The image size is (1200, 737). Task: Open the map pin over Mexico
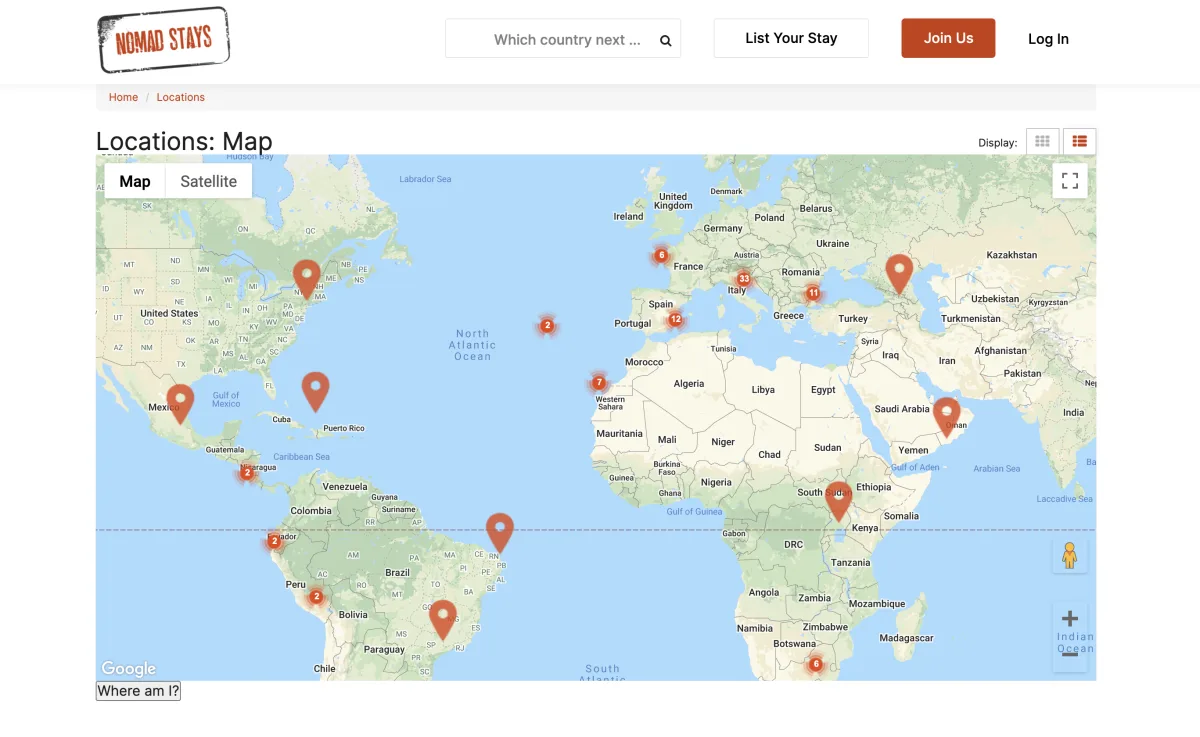pos(180,404)
